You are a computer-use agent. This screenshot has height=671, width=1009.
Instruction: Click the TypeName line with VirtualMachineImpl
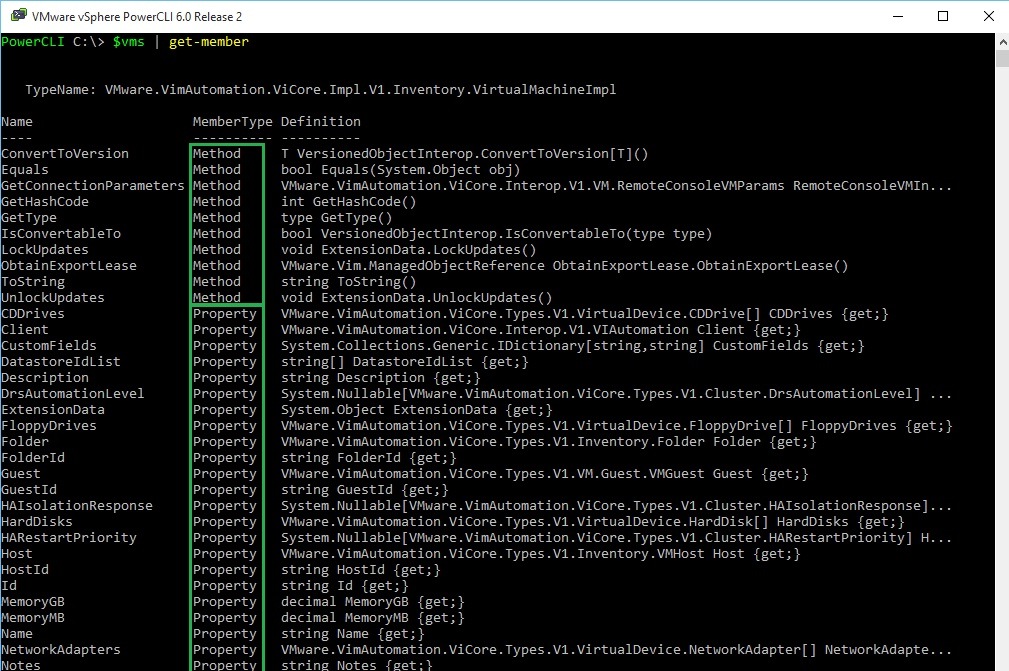[x=320, y=89]
